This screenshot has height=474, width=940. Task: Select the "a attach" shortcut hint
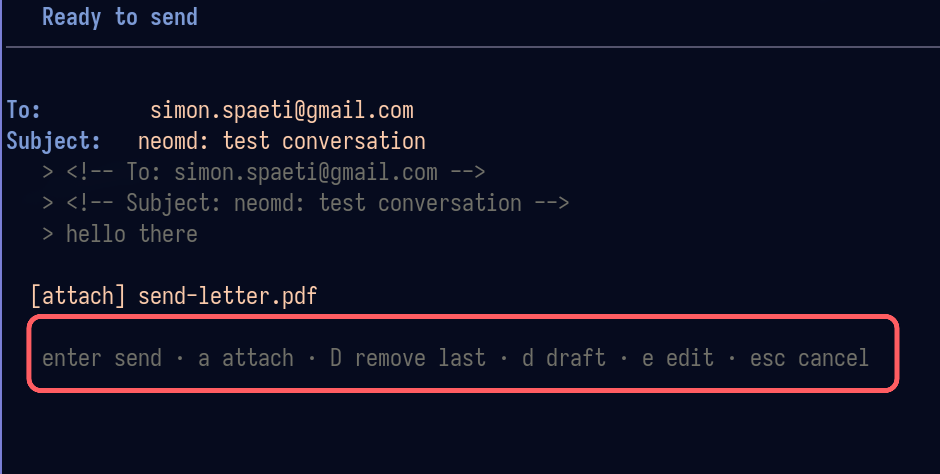coord(245,358)
